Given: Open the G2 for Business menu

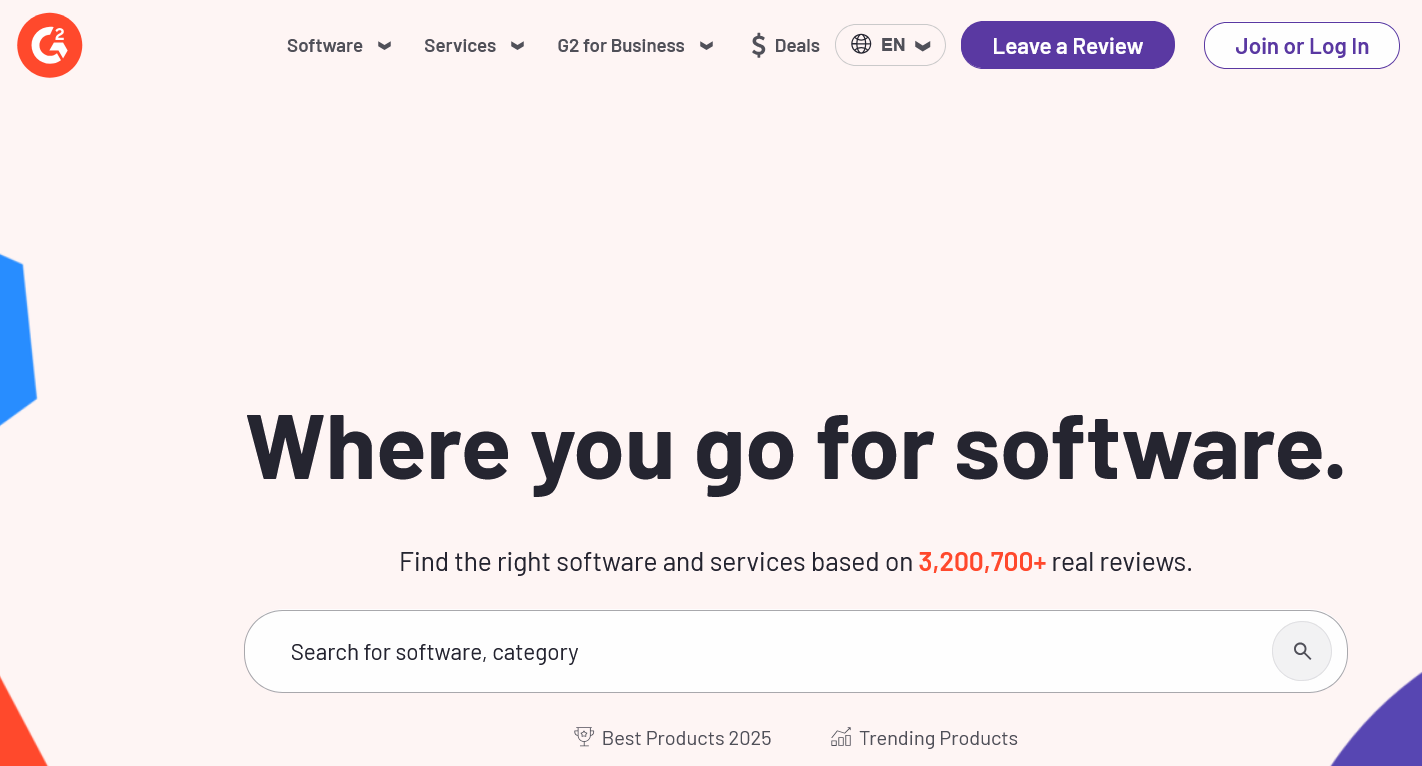Looking at the screenshot, I should pos(621,46).
